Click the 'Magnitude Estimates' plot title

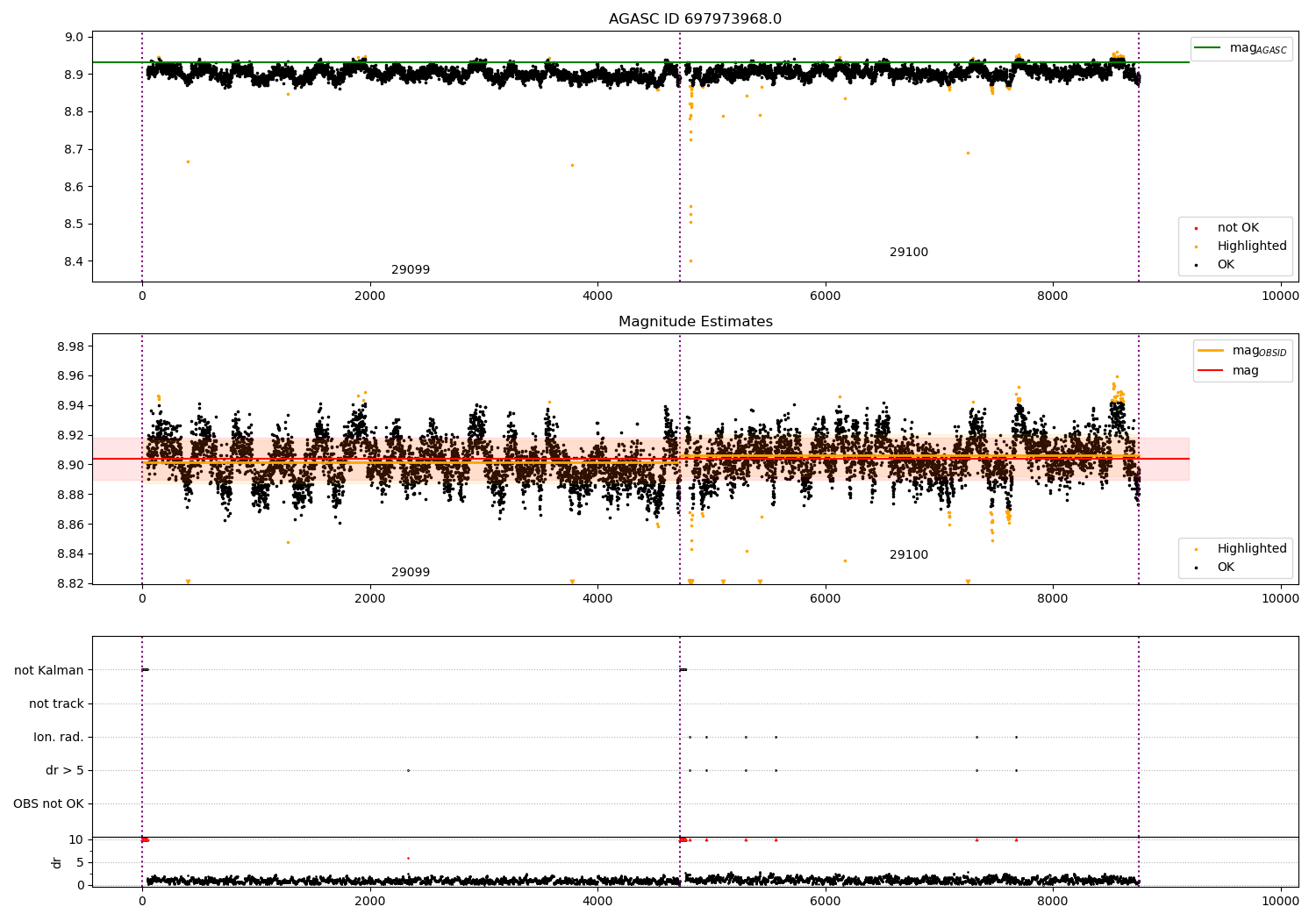pos(696,322)
